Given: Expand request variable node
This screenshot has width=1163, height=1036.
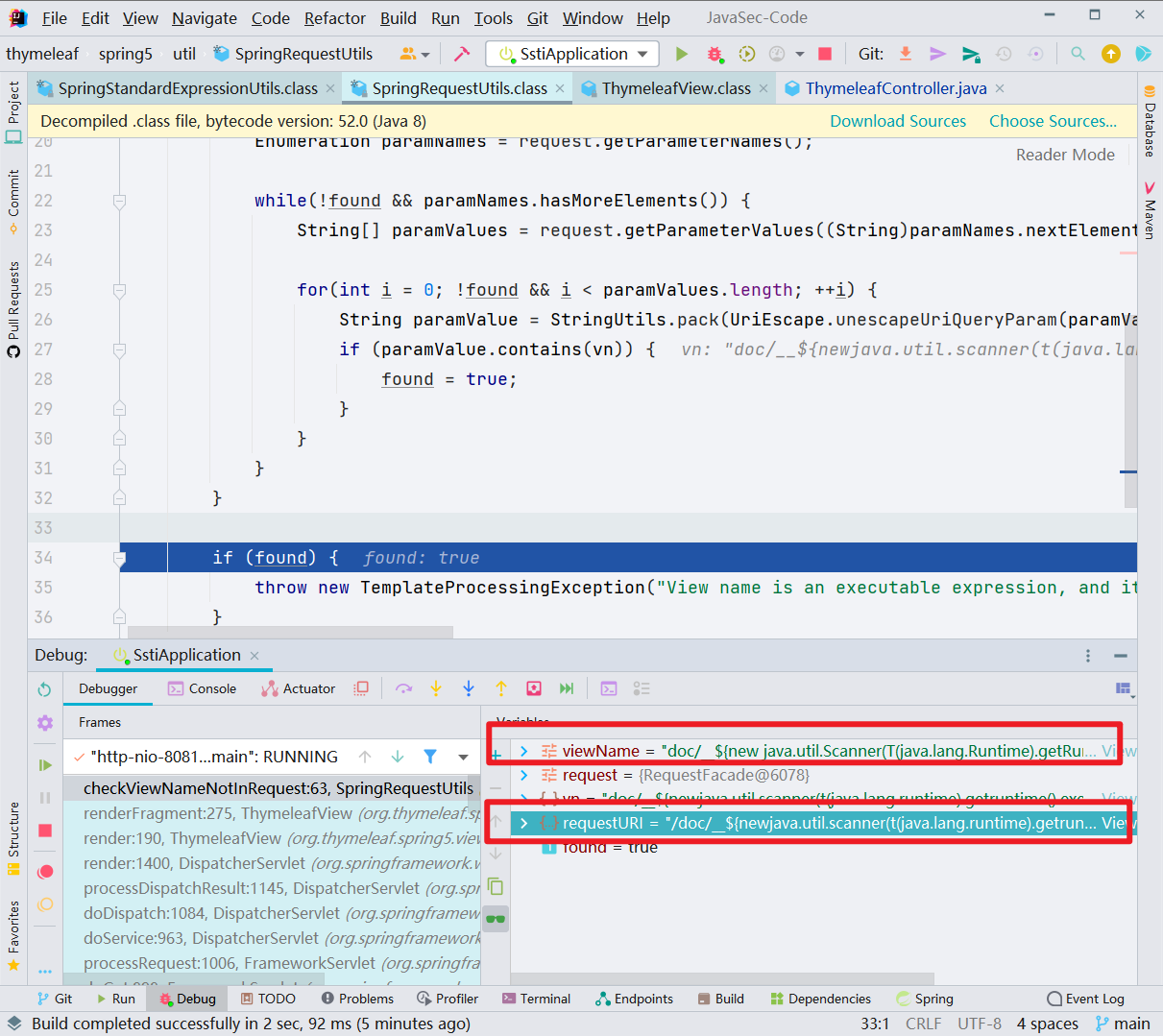Looking at the screenshot, I should 523,775.
